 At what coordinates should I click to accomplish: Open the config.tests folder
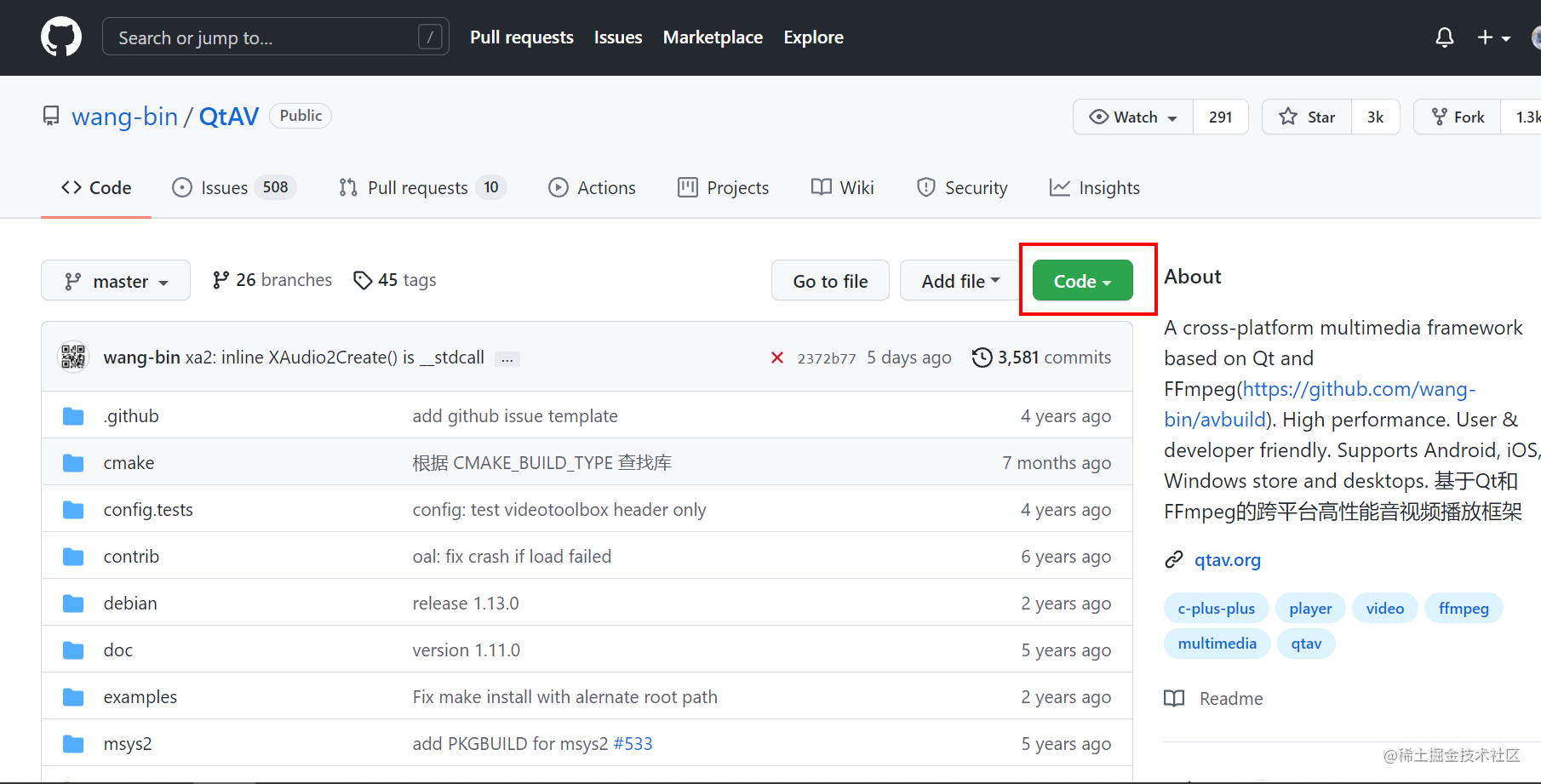pyautogui.click(x=148, y=509)
